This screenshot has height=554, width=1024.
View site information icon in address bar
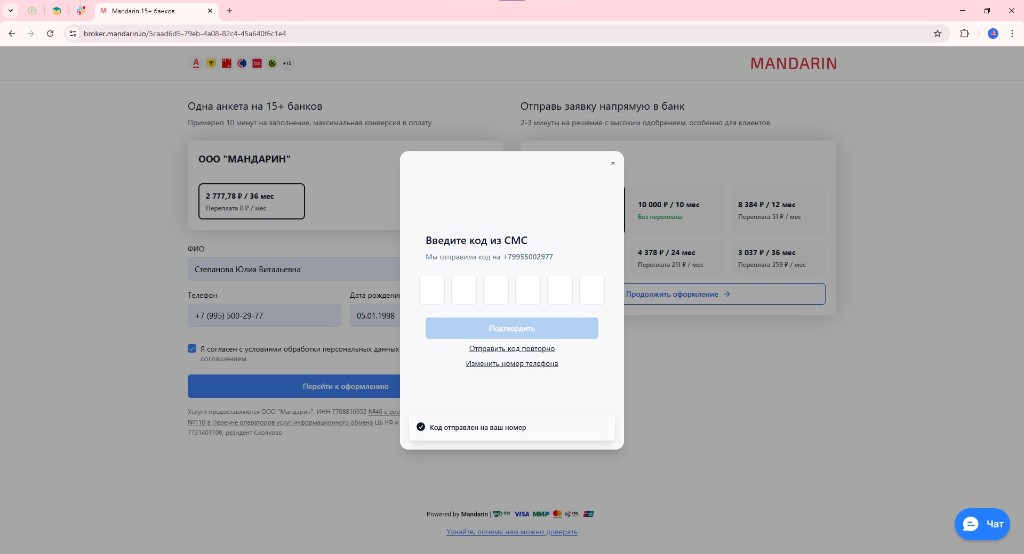[73, 33]
